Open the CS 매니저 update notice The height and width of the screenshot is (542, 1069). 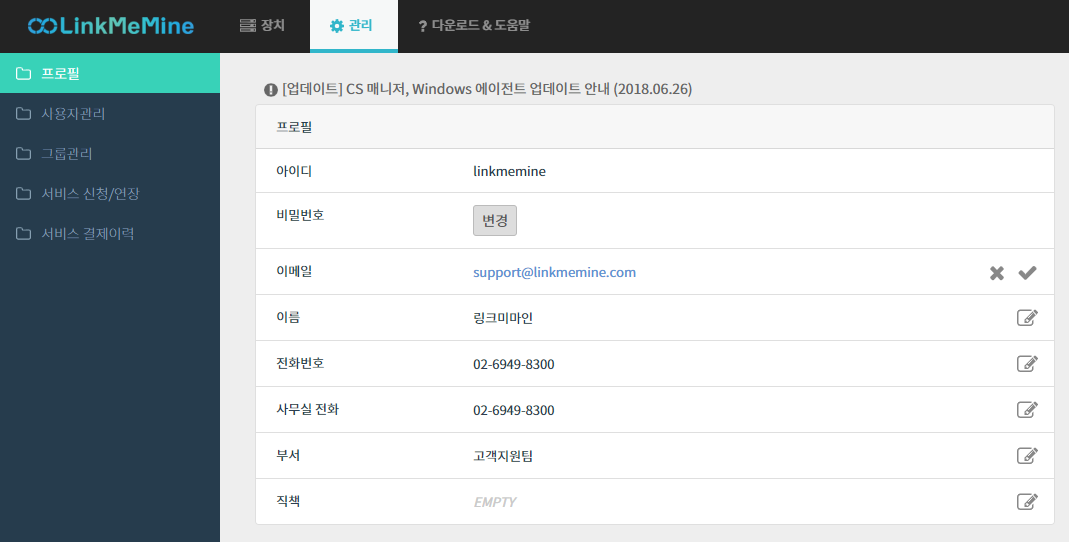click(487, 89)
